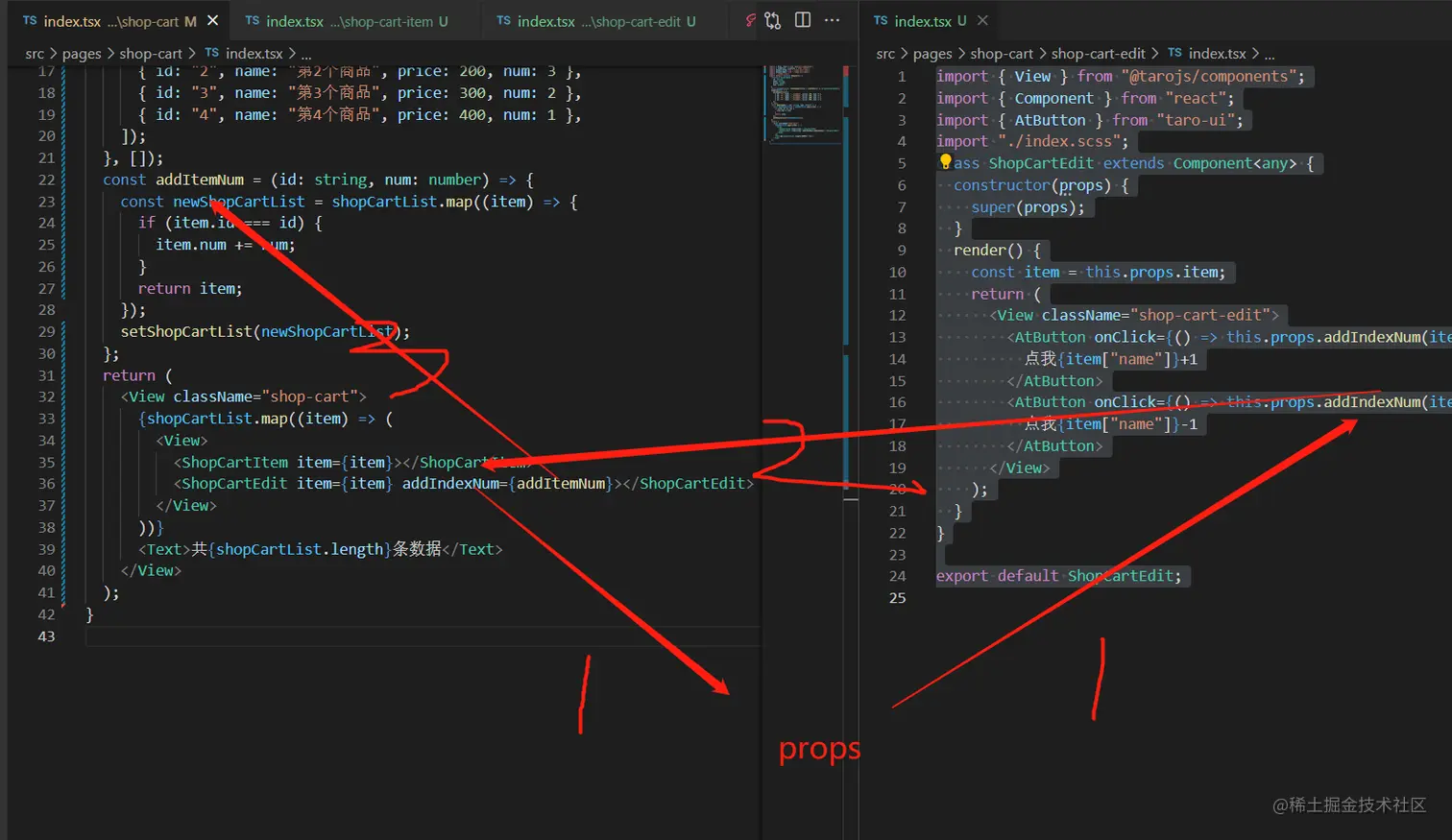Open 'src' breadcrumb in right editor
Image resolution: width=1452 pixels, height=840 pixels.
tap(885, 54)
